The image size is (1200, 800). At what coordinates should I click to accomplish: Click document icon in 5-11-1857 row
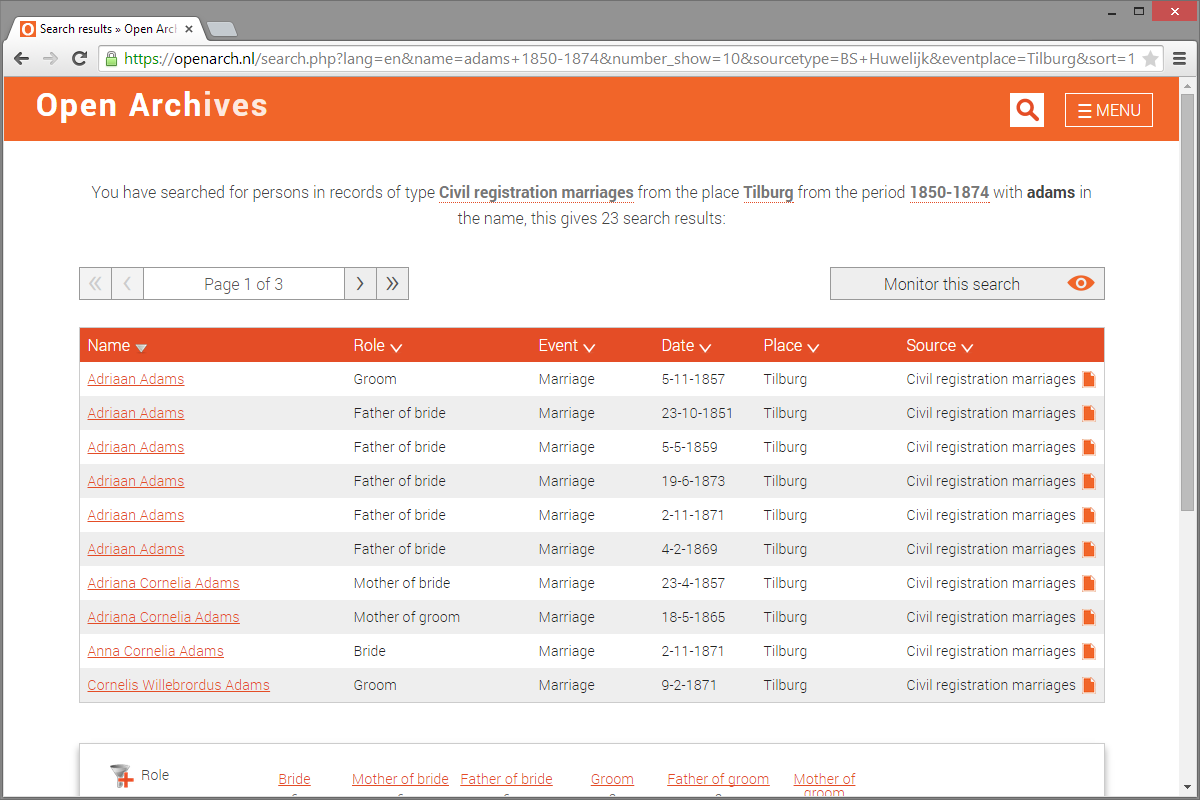[x=1089, y=379]
